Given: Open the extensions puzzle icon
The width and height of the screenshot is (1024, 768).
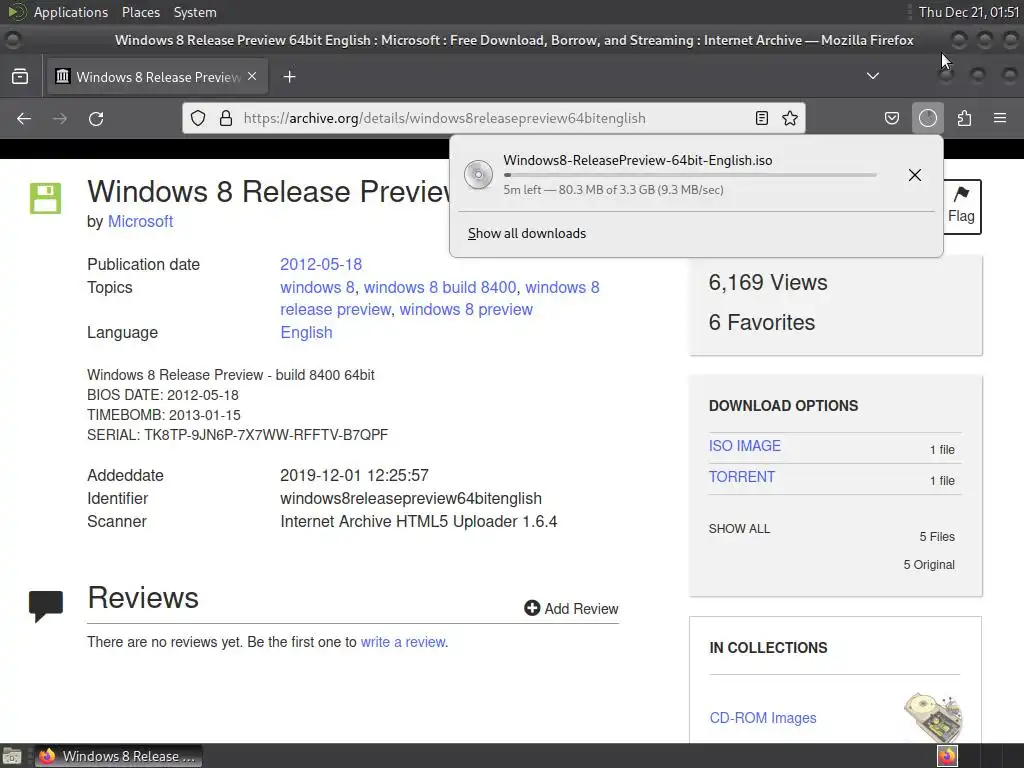Looking at the screenshot, I should click(965, 118).
